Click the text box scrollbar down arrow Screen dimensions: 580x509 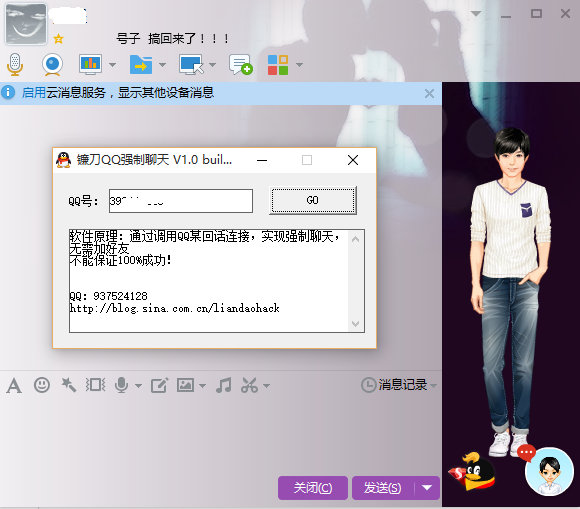pos(355,324)
